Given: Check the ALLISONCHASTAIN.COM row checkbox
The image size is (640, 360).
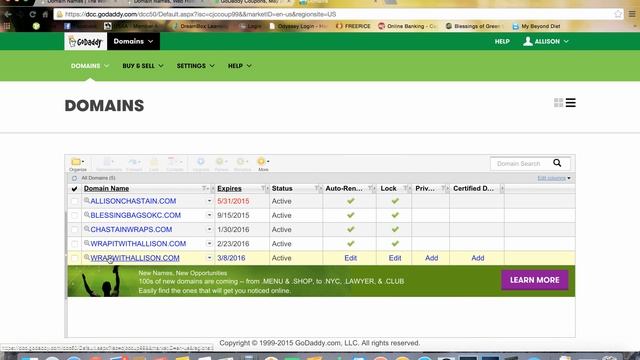Looking at the screenshot, I should coord(74,201).
